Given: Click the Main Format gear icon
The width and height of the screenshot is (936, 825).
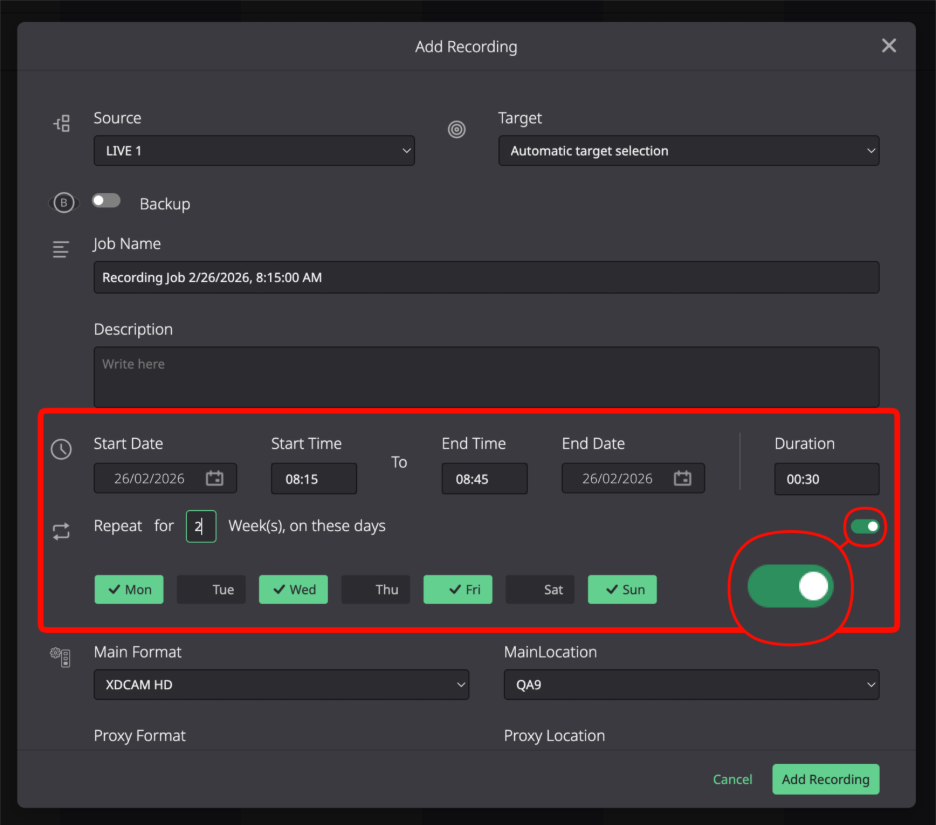Looking at the screenshot, I should tap(60, 657).
